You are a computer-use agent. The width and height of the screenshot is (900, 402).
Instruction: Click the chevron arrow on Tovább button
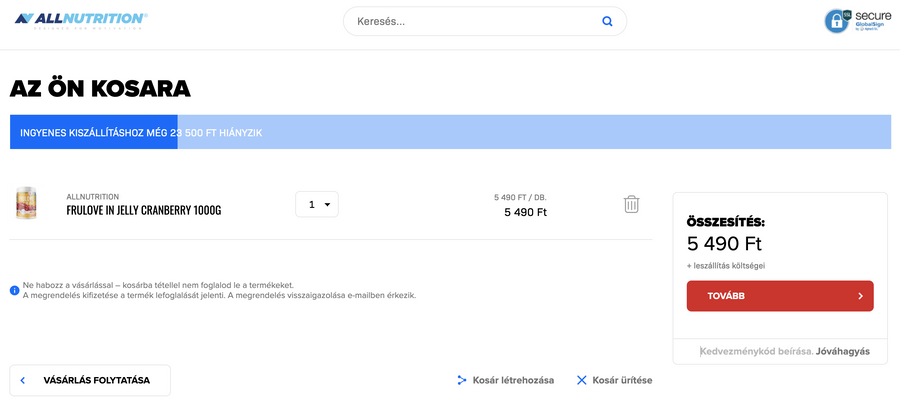860,296
